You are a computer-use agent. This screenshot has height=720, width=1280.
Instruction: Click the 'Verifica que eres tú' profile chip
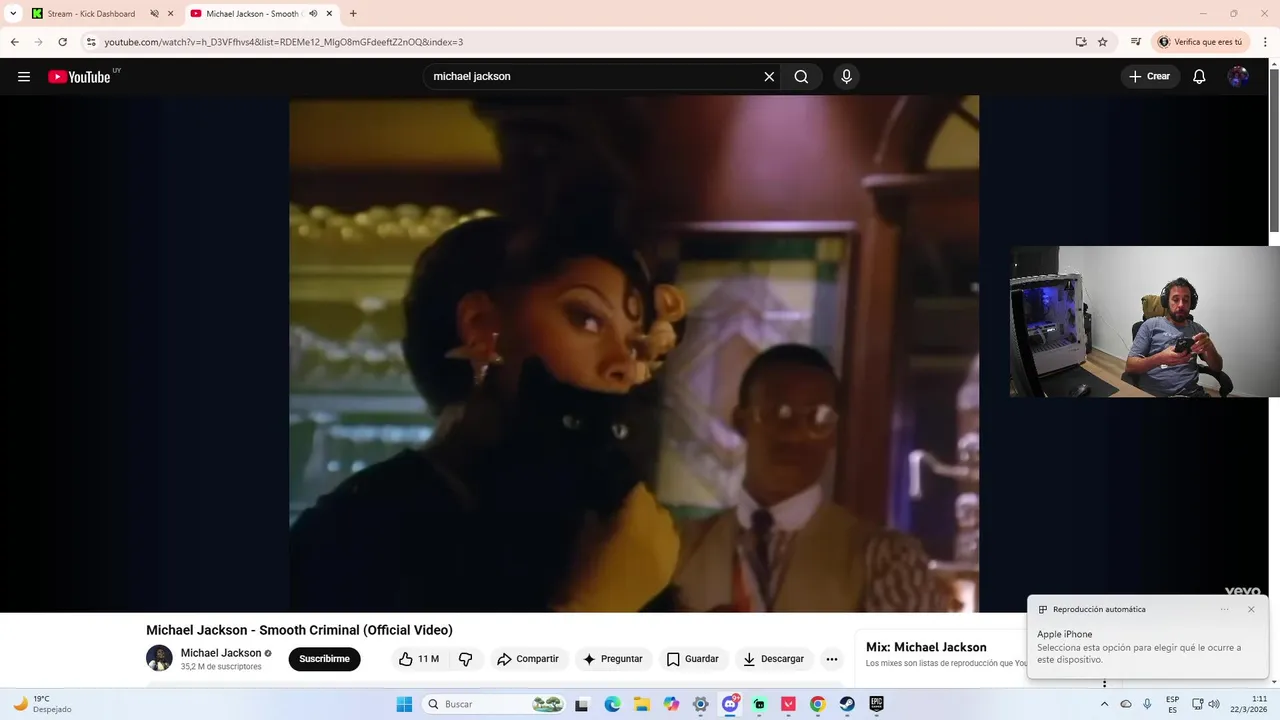(1201, 42)
